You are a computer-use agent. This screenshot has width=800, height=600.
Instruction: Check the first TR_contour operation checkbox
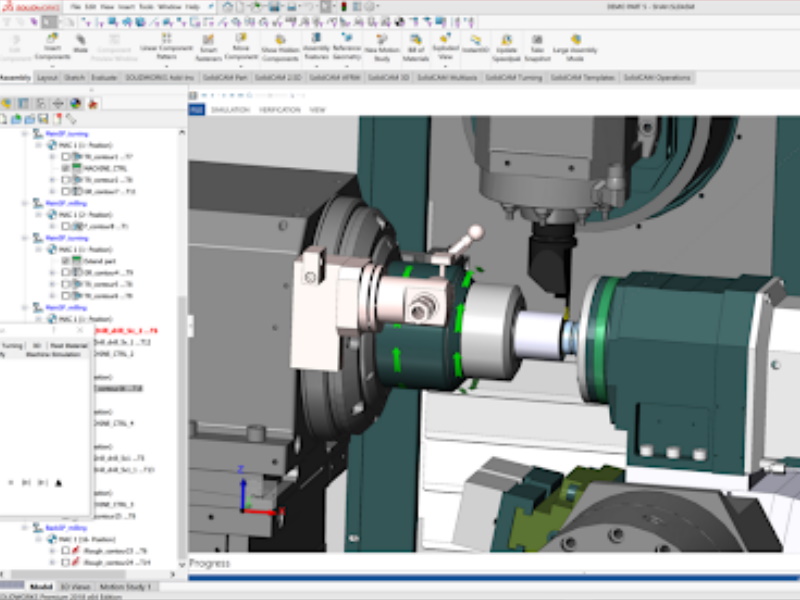[66, 157]
